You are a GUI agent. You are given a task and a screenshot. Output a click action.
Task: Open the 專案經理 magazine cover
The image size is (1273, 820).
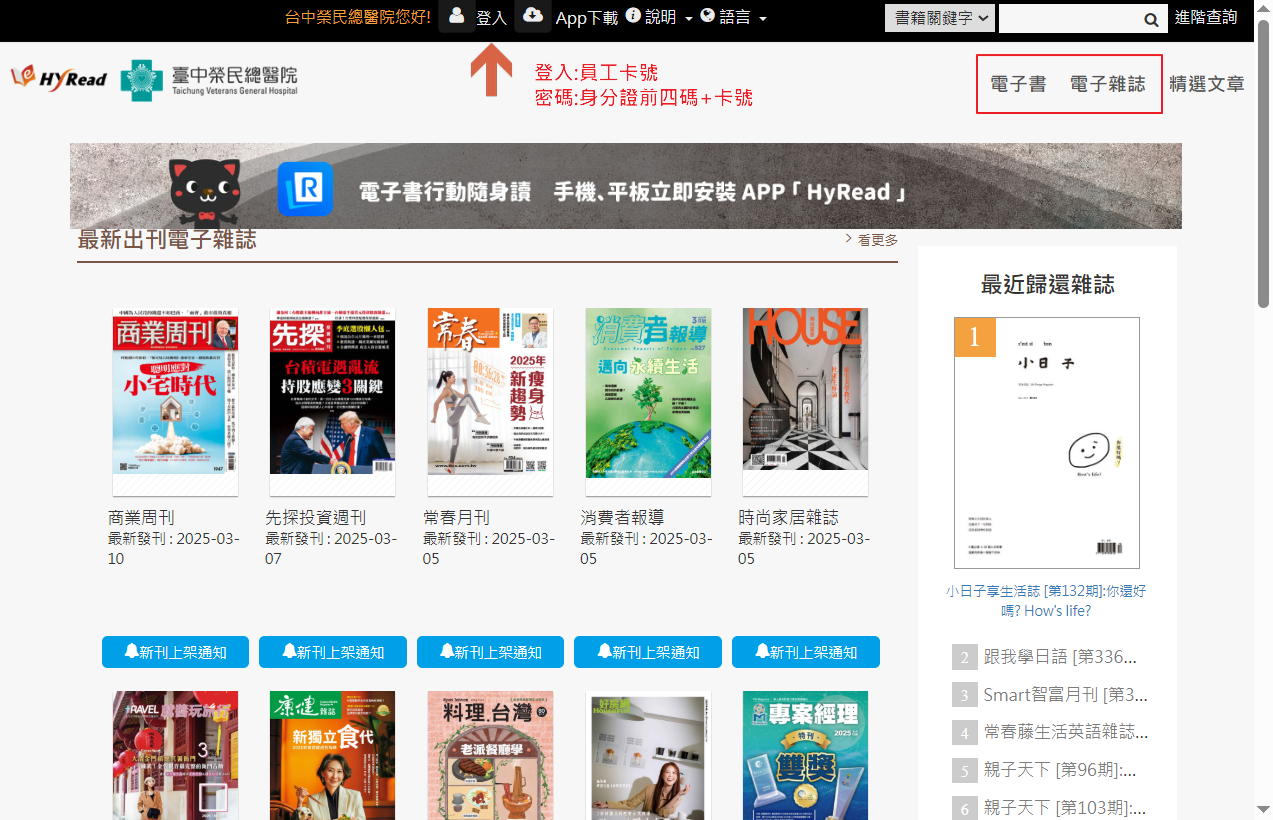tap(805, 755)
